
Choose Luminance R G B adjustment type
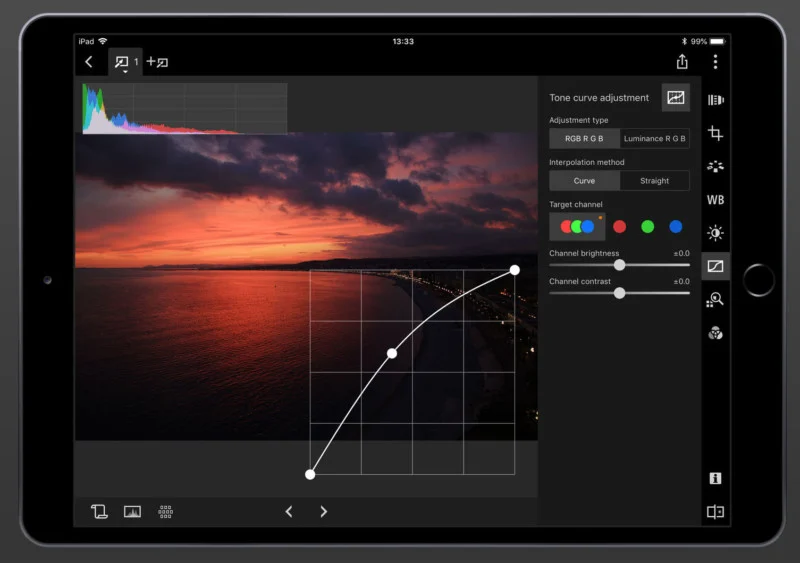click(655, 138)
